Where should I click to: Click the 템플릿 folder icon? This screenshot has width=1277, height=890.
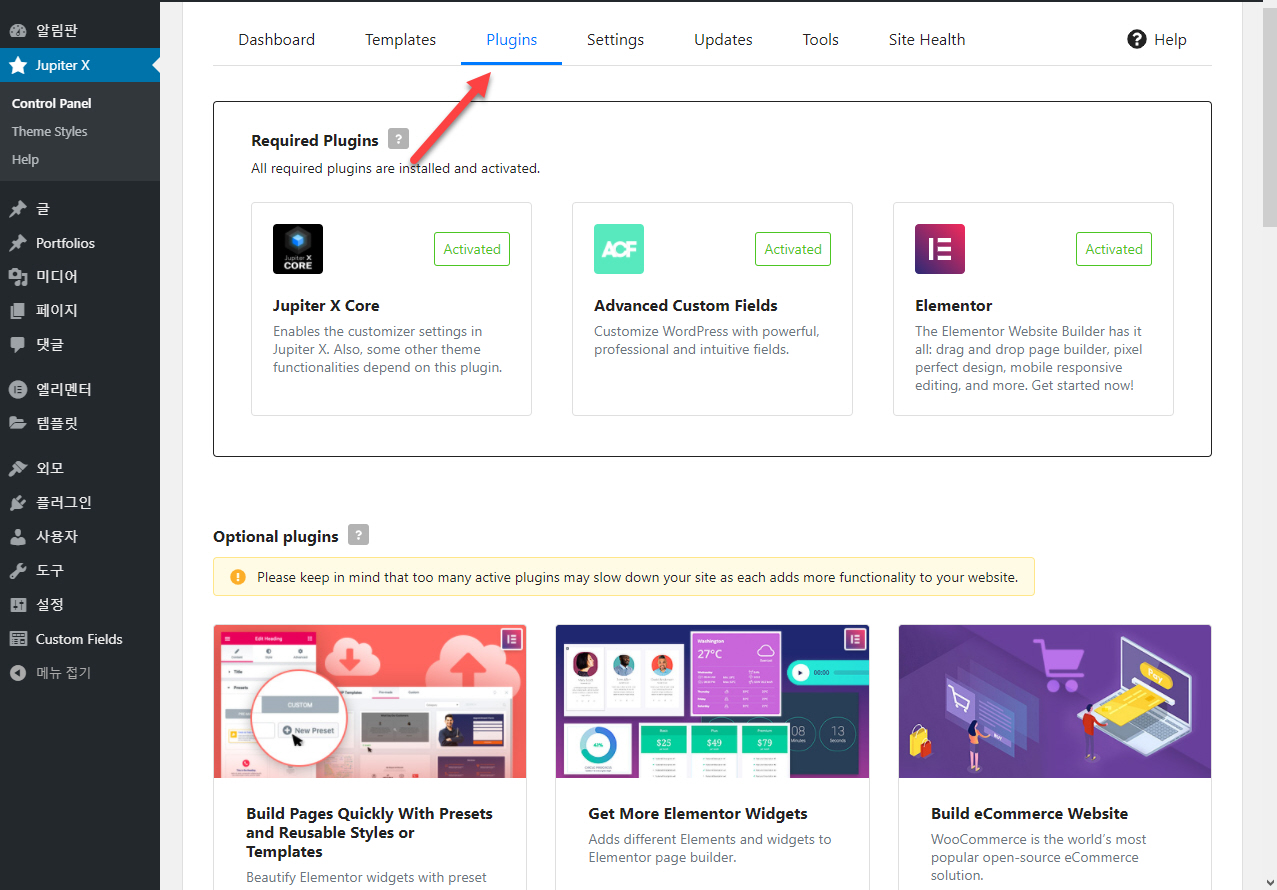pos(18,424)
